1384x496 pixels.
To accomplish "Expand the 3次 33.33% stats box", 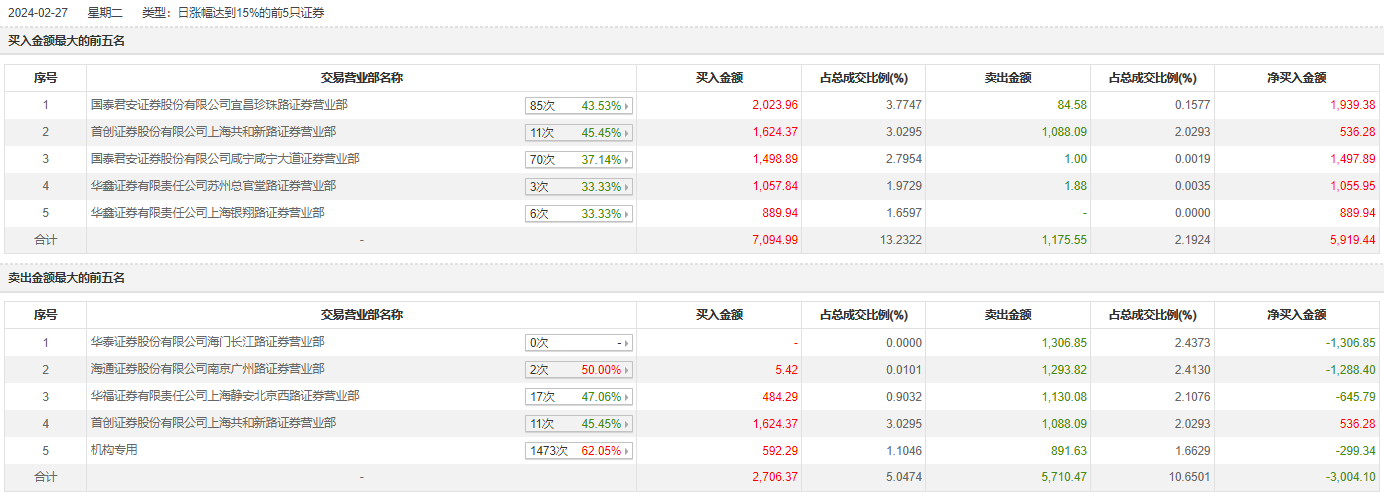I will (579, 187).
